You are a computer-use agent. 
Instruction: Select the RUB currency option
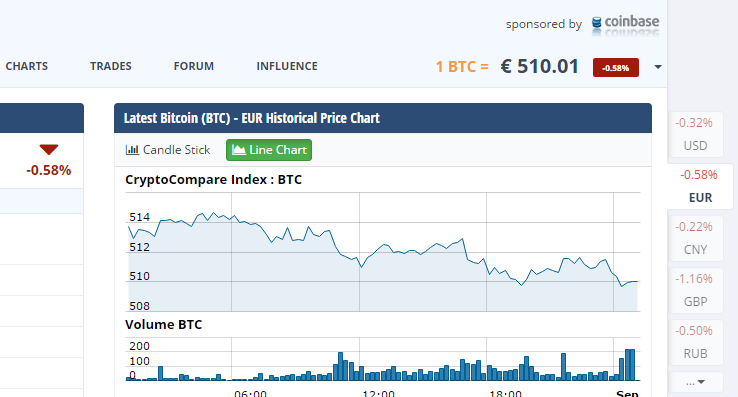(x=695, y=342)
